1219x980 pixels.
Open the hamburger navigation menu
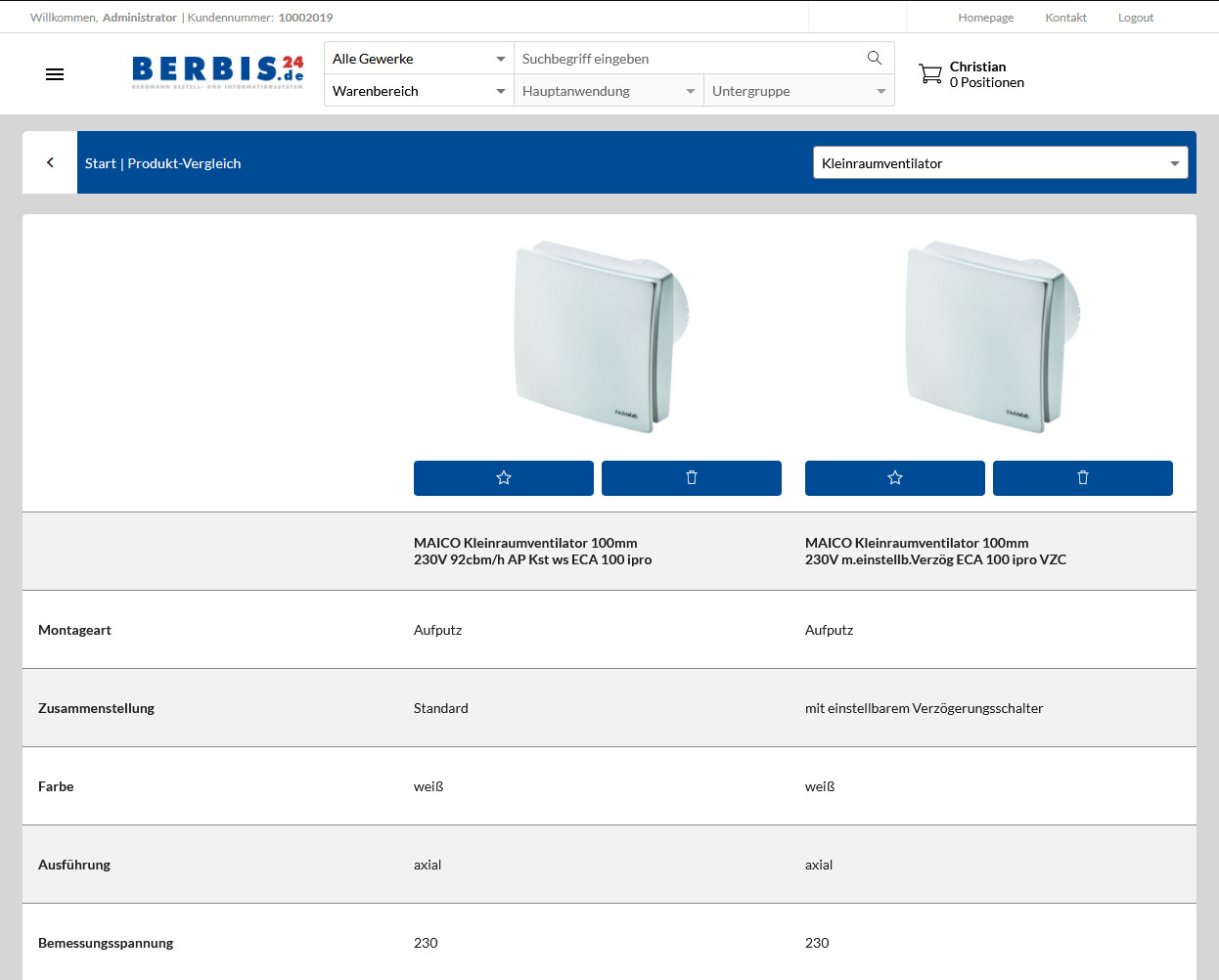(55, 74)
